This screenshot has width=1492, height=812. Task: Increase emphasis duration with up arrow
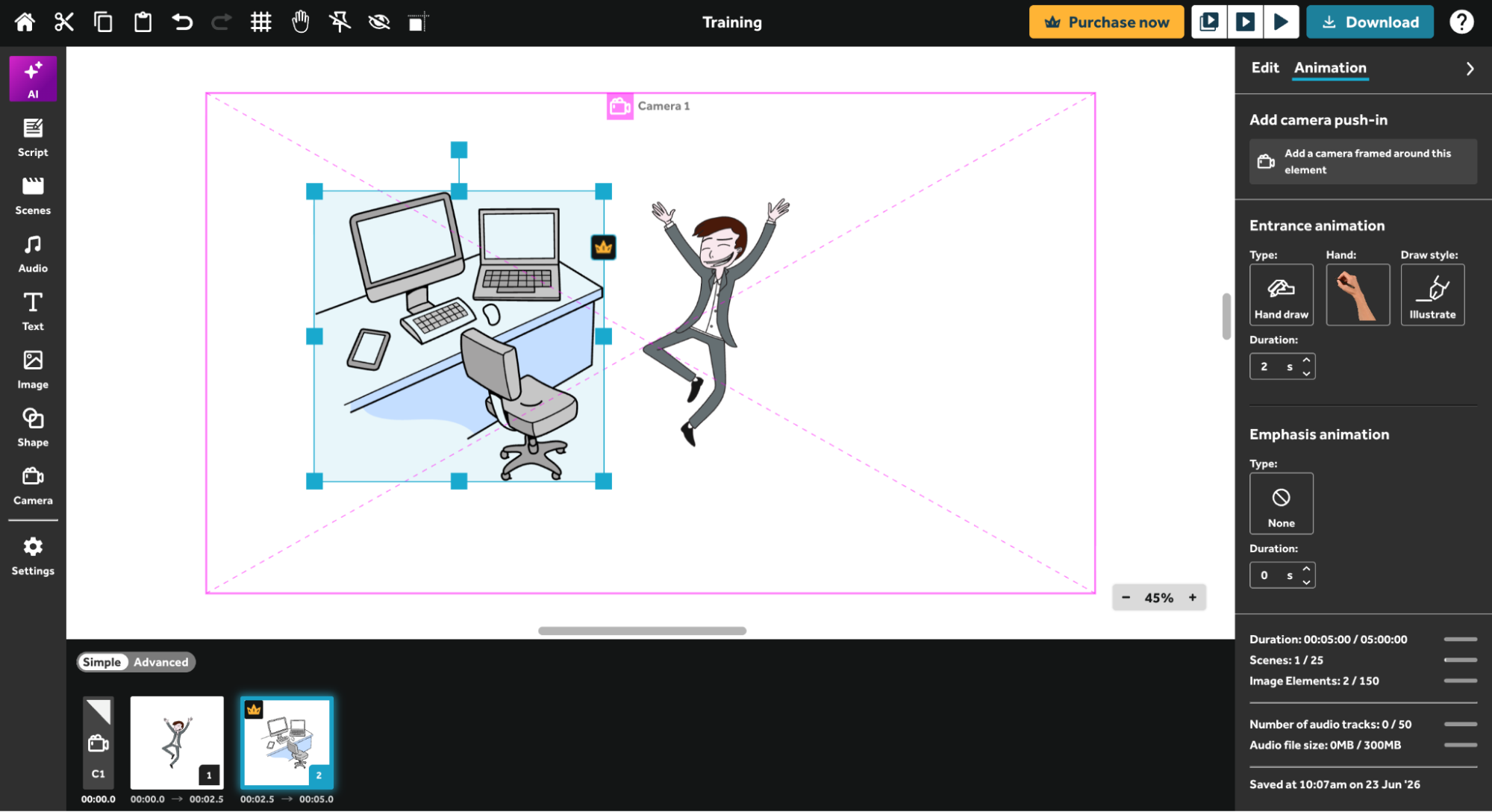pyautogui.click(x=1306, y=569)
